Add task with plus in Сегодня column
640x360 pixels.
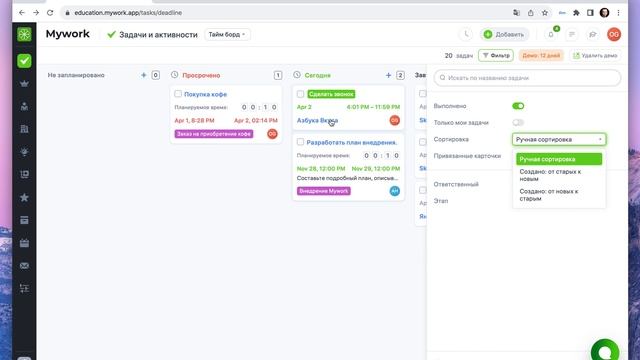coord(388,75)
